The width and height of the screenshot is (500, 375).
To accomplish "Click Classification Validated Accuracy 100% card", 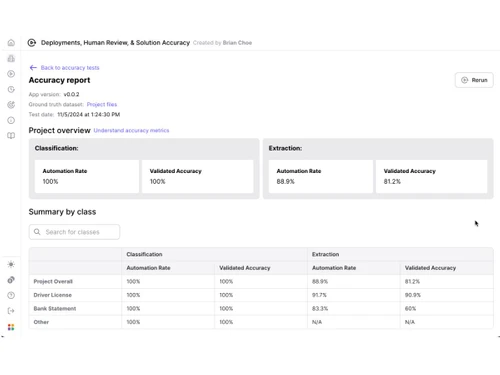I will coord(198,176).
